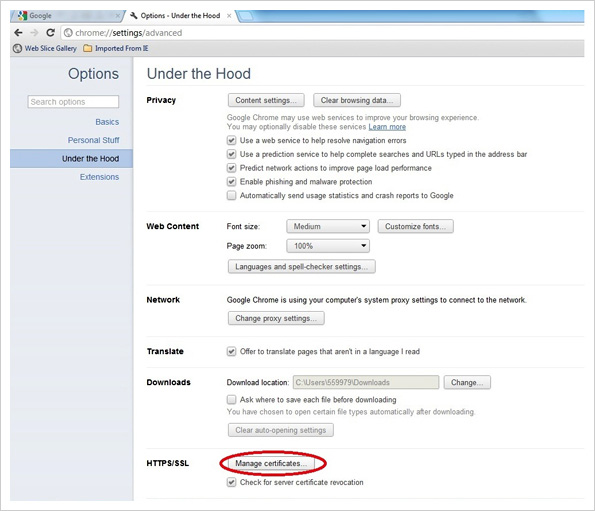The height and width of the screenshot is (511, 595).
Task: Expand the Font size Medium dropdown
Action: coord(328,226)
